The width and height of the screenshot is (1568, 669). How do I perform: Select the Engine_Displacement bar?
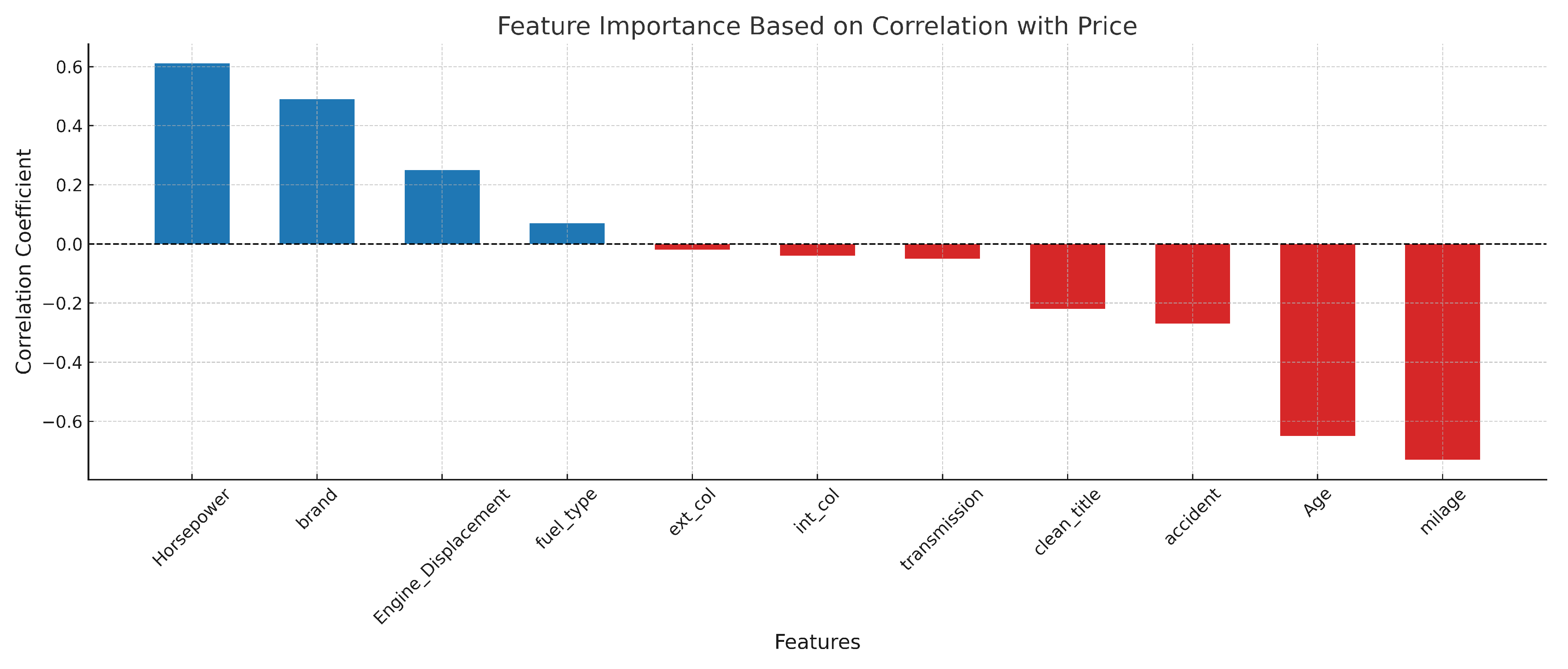(442, 207)
